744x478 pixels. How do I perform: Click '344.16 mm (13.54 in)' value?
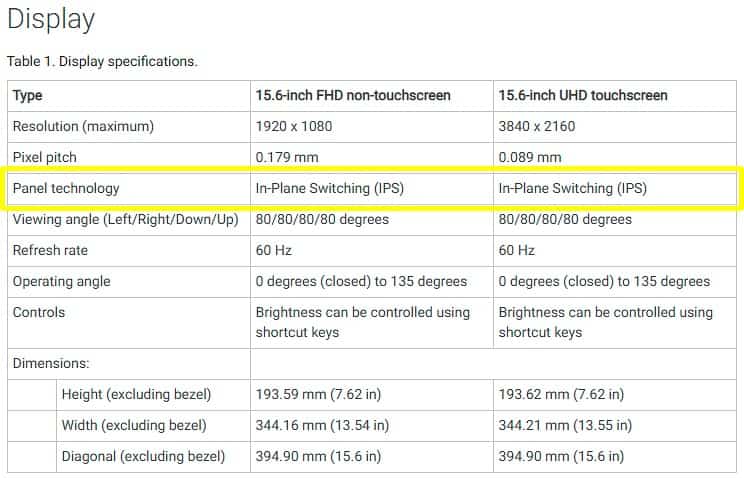point(322,425)
